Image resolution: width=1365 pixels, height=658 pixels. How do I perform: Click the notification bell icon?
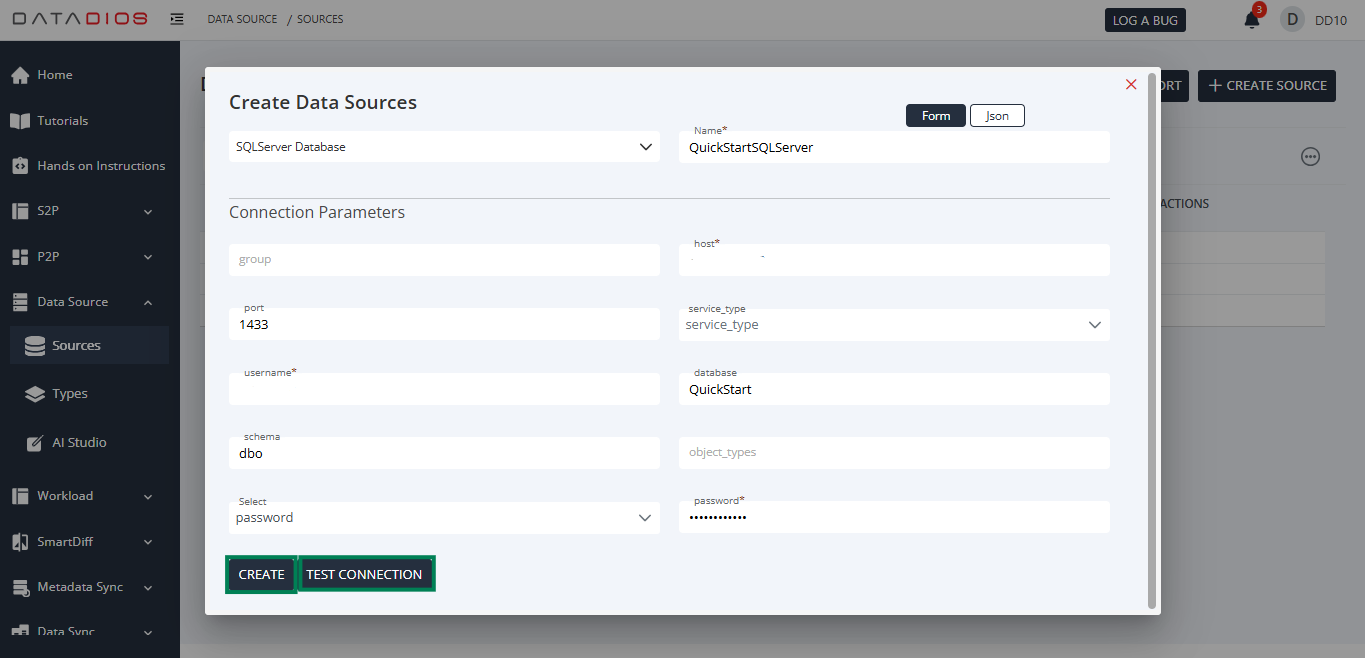[1251, 20]
